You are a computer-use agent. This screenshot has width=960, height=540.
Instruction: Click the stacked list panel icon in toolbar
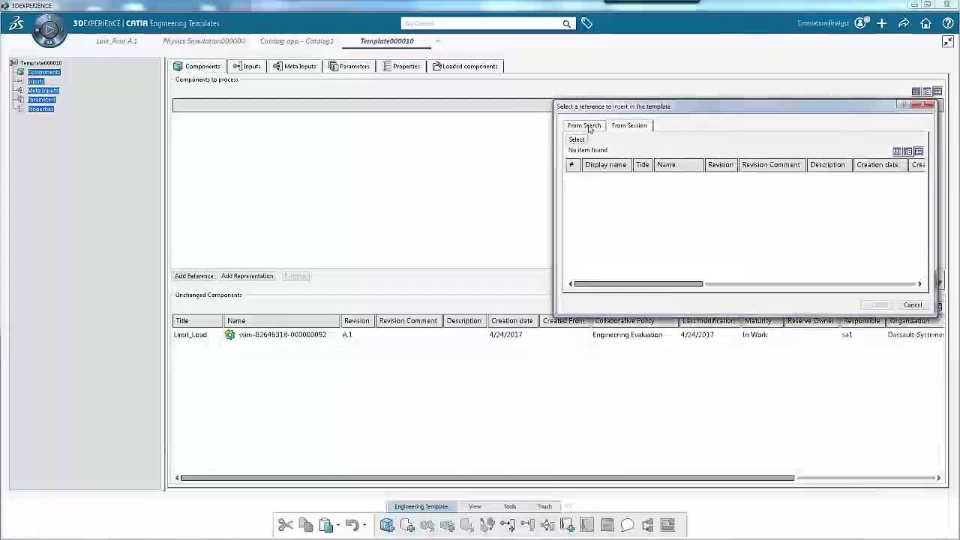click(x=607, y=525)
